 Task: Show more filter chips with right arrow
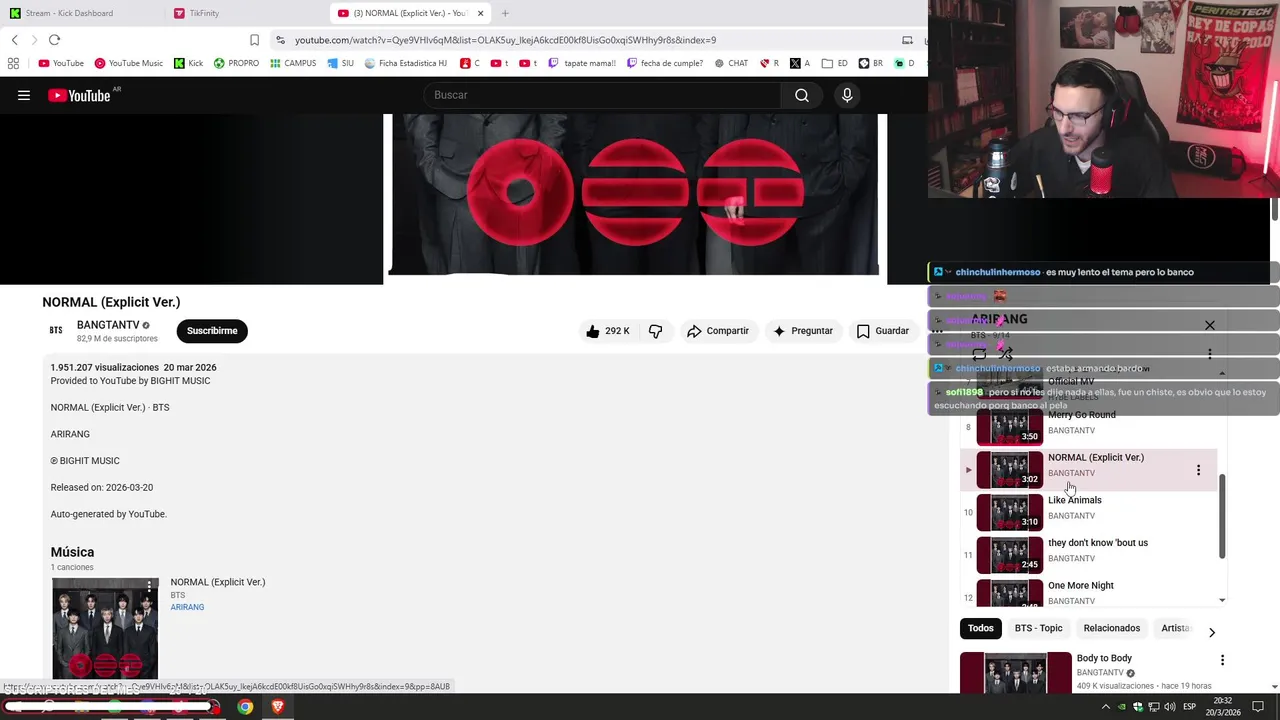pos(1212,632)
